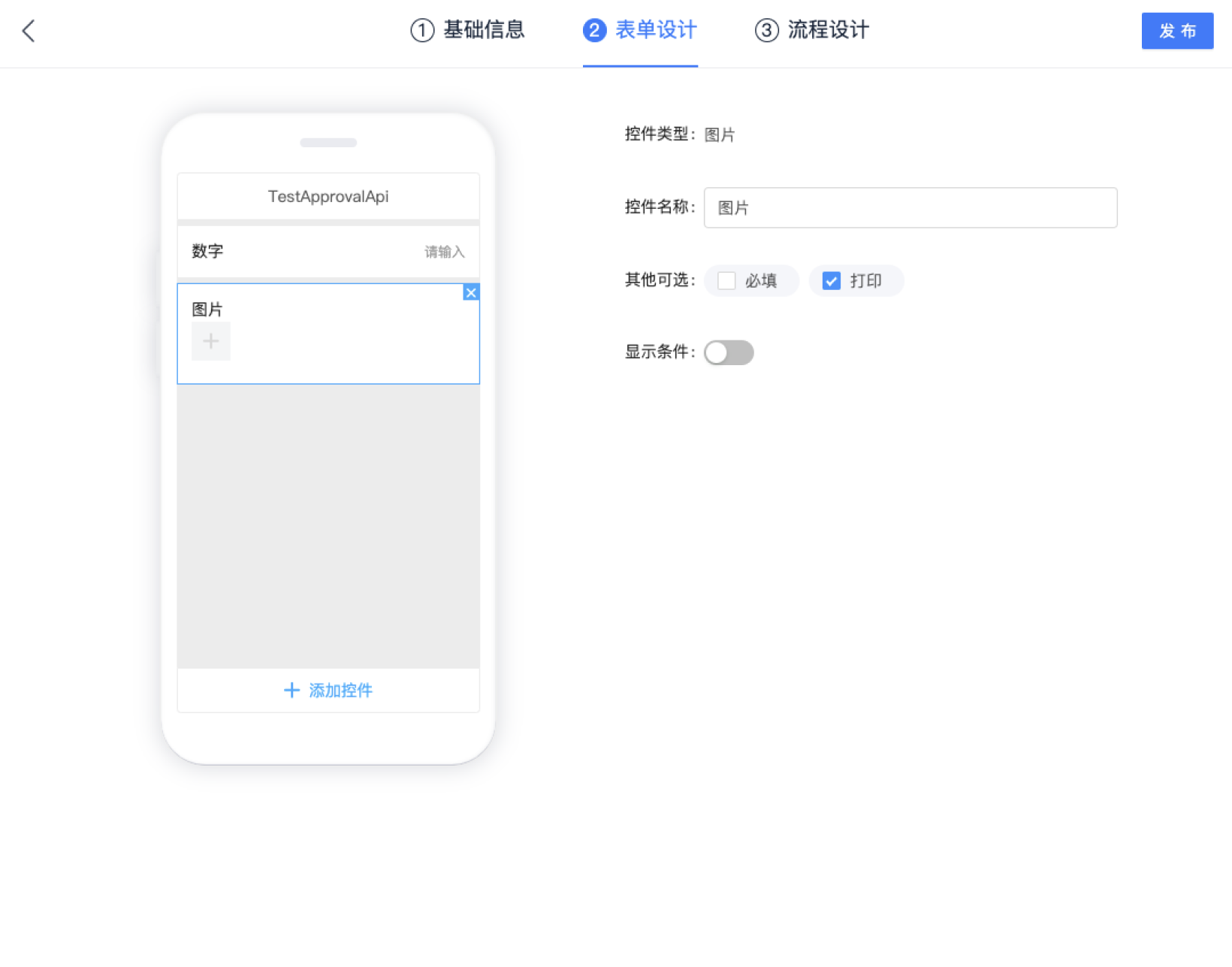This screenshot has width=1232, height=967.
Task: Select the 图片 control label in preview
Action: point(207,310)
